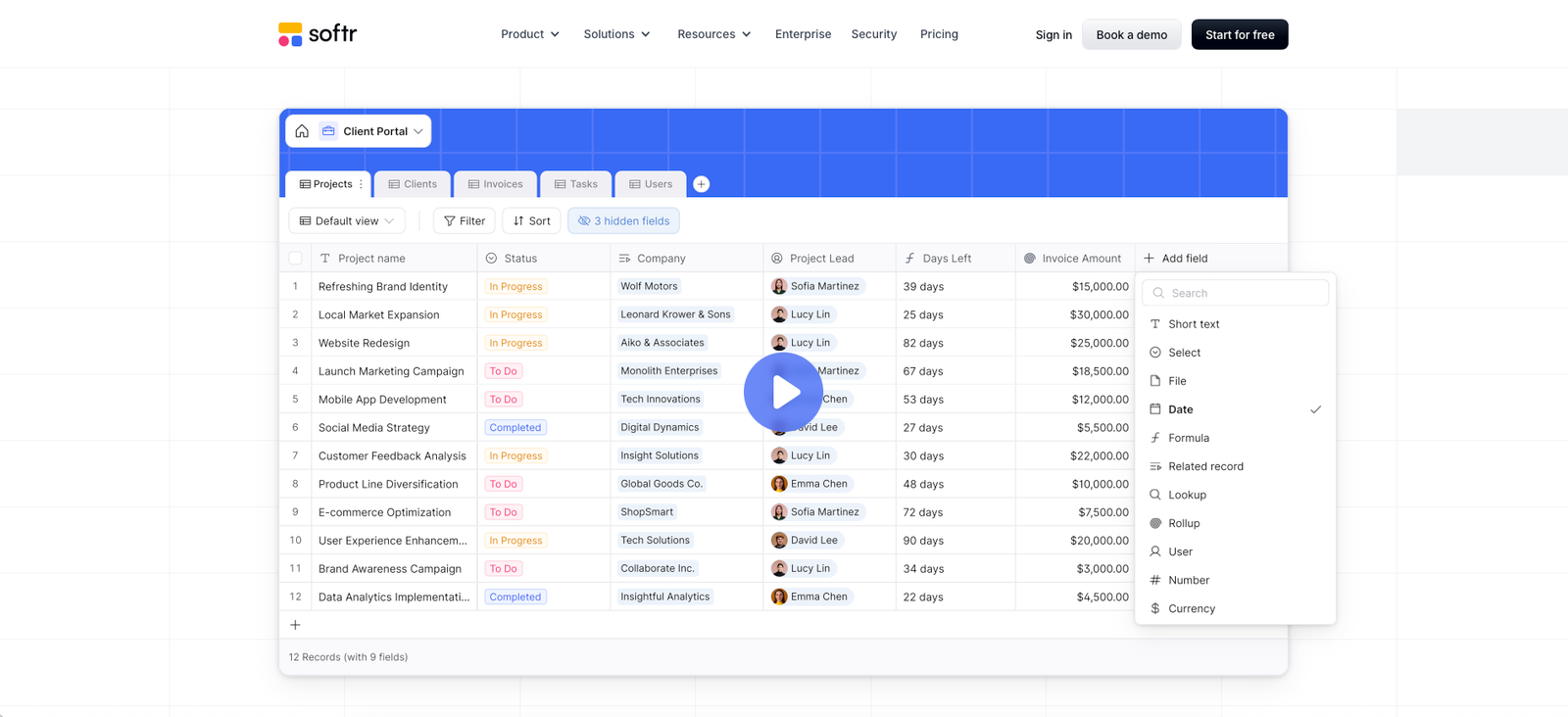Switch to the Invoices tab

tap(496, 184)
